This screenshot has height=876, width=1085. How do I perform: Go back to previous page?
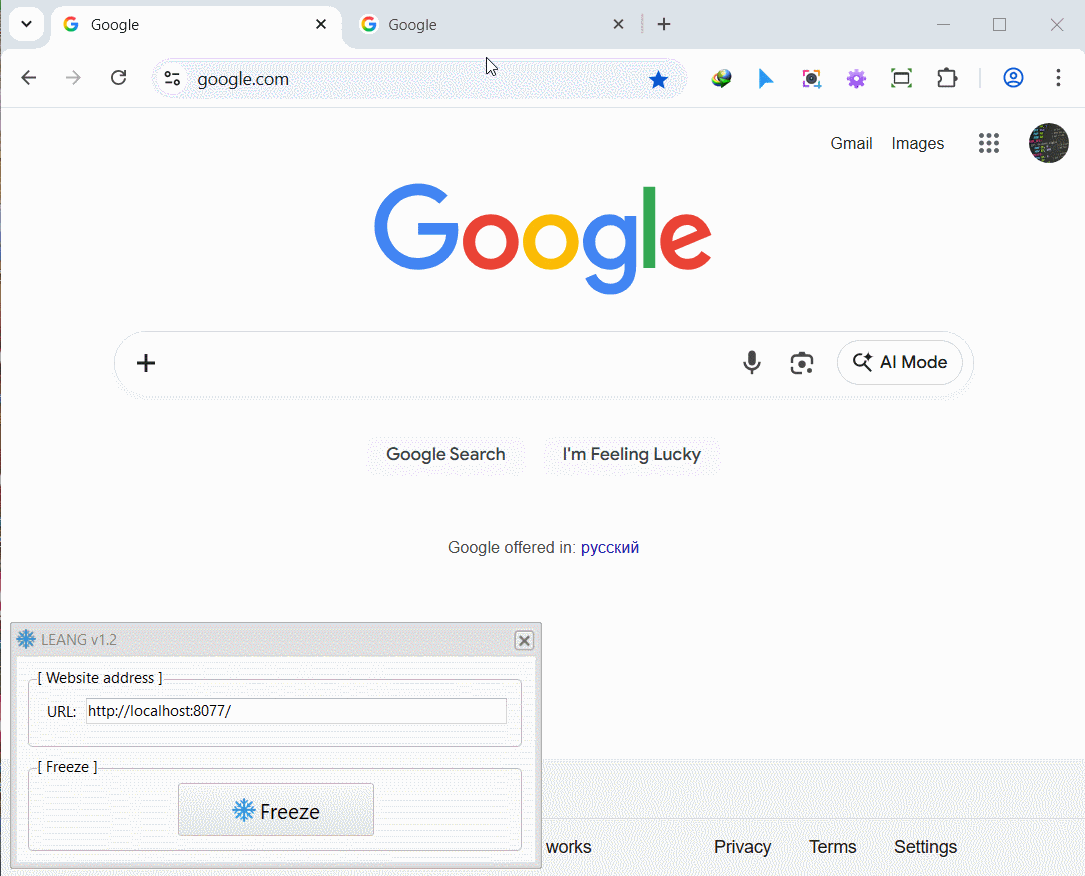click(28, 77)
